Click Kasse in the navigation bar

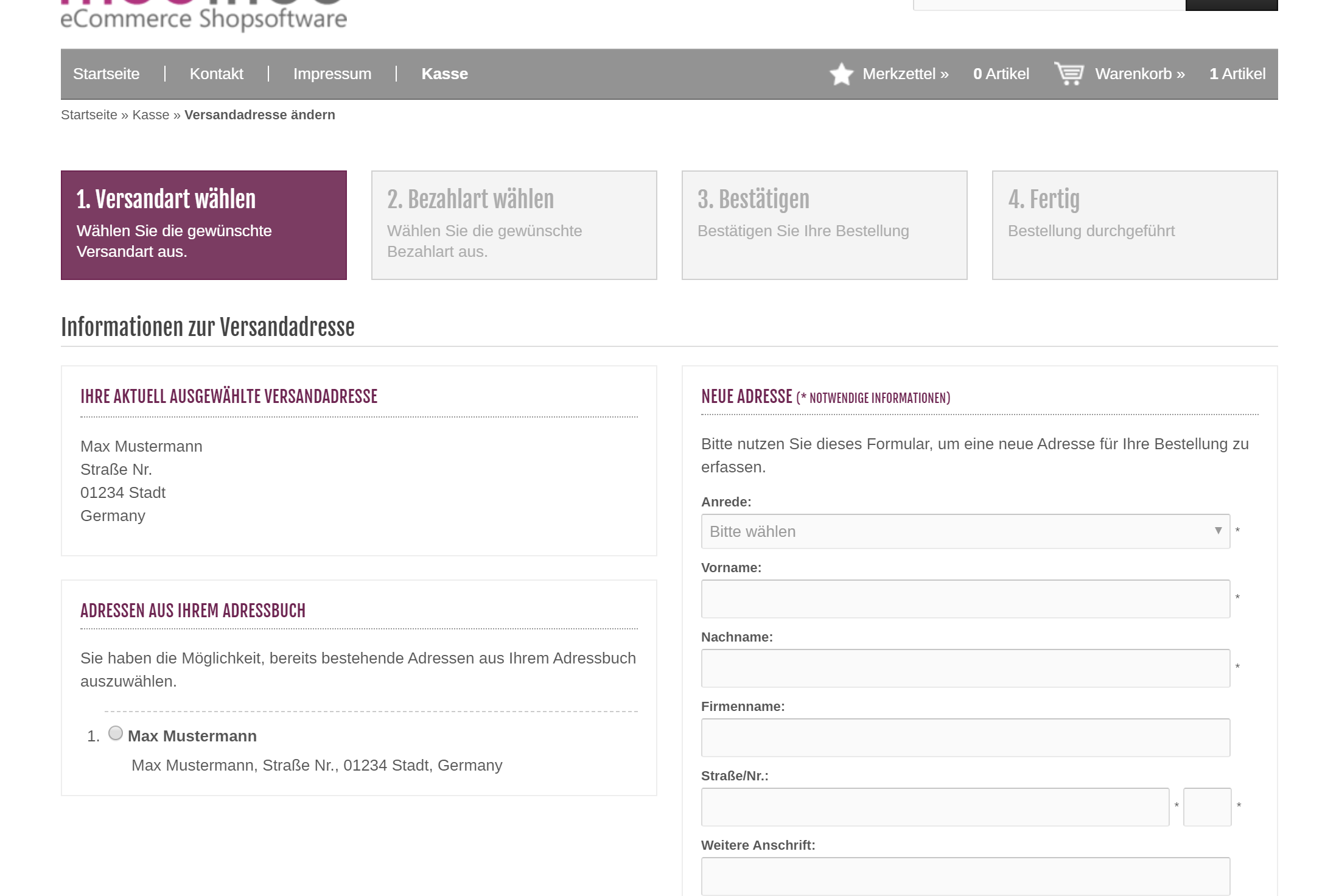444,74
